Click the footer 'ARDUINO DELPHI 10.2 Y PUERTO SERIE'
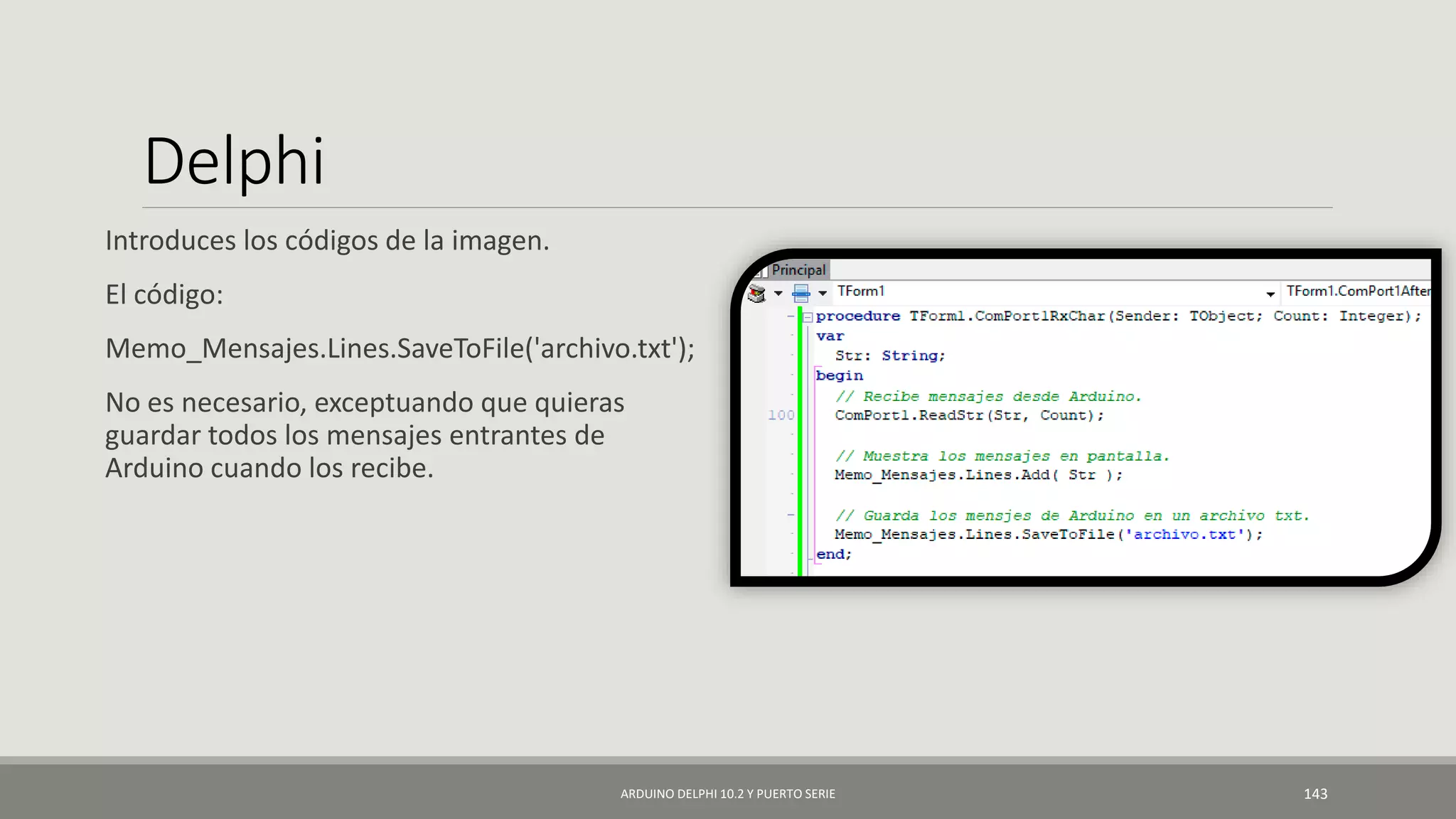The width and height of the screenshot is (1456, 819). [728, 794]
